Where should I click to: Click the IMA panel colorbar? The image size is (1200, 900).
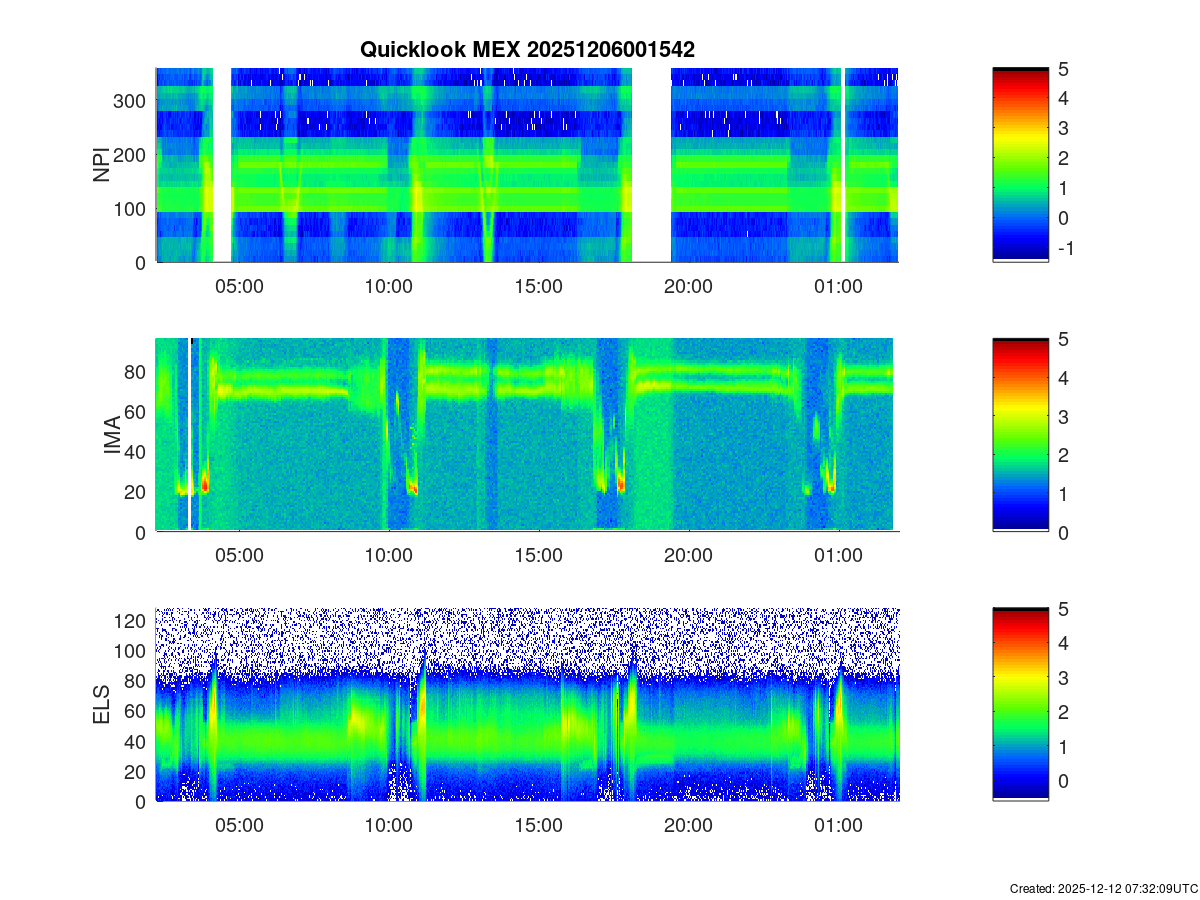pyautogui.click(x=1020, y=435)
